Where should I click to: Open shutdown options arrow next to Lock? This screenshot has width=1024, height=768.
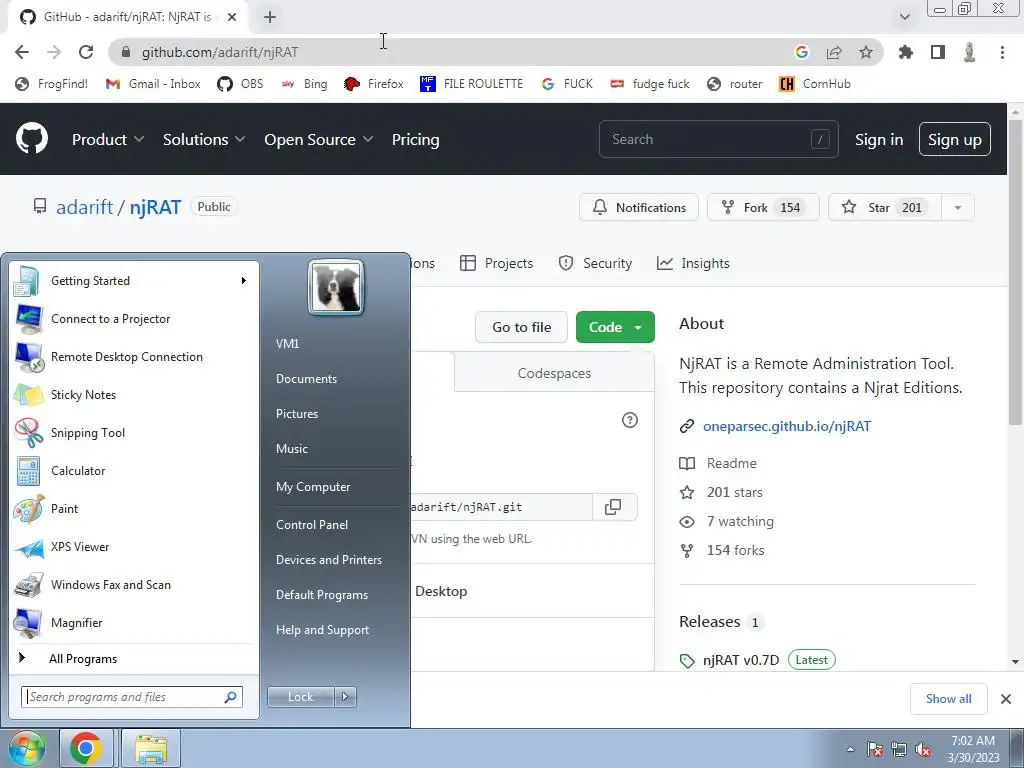[x=345, y=697]
